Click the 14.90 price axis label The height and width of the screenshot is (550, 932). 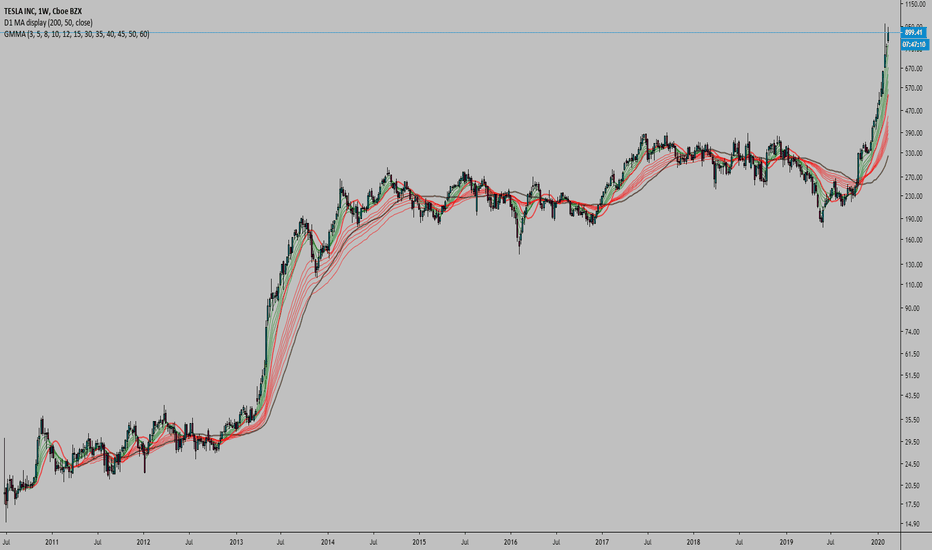tap(912, 524)
